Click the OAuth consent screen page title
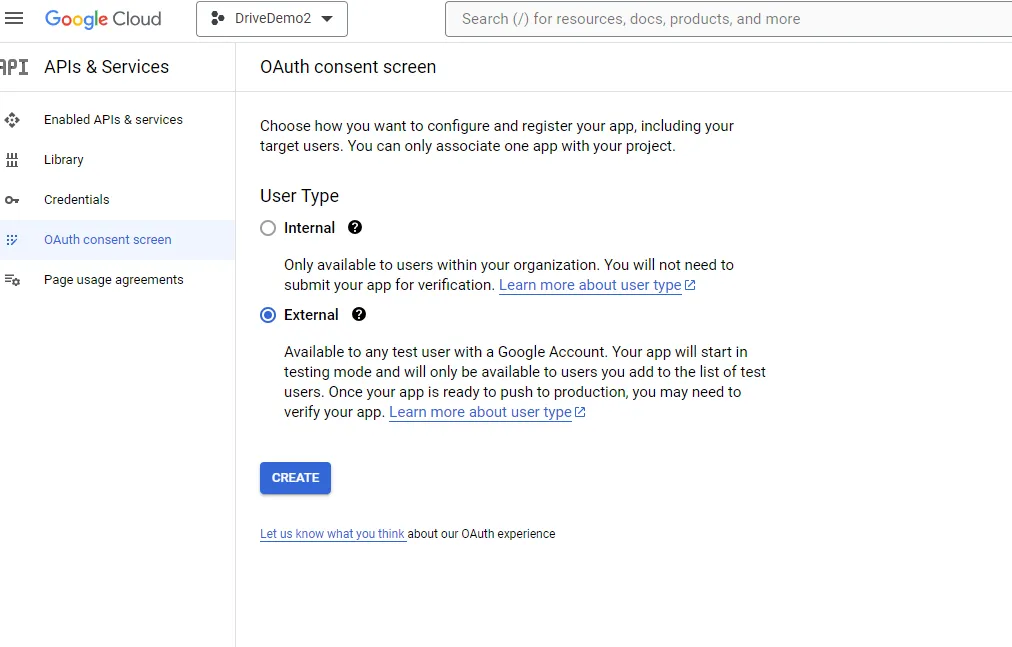Viewport: 1012px width, 647px height. coord(348,67)
